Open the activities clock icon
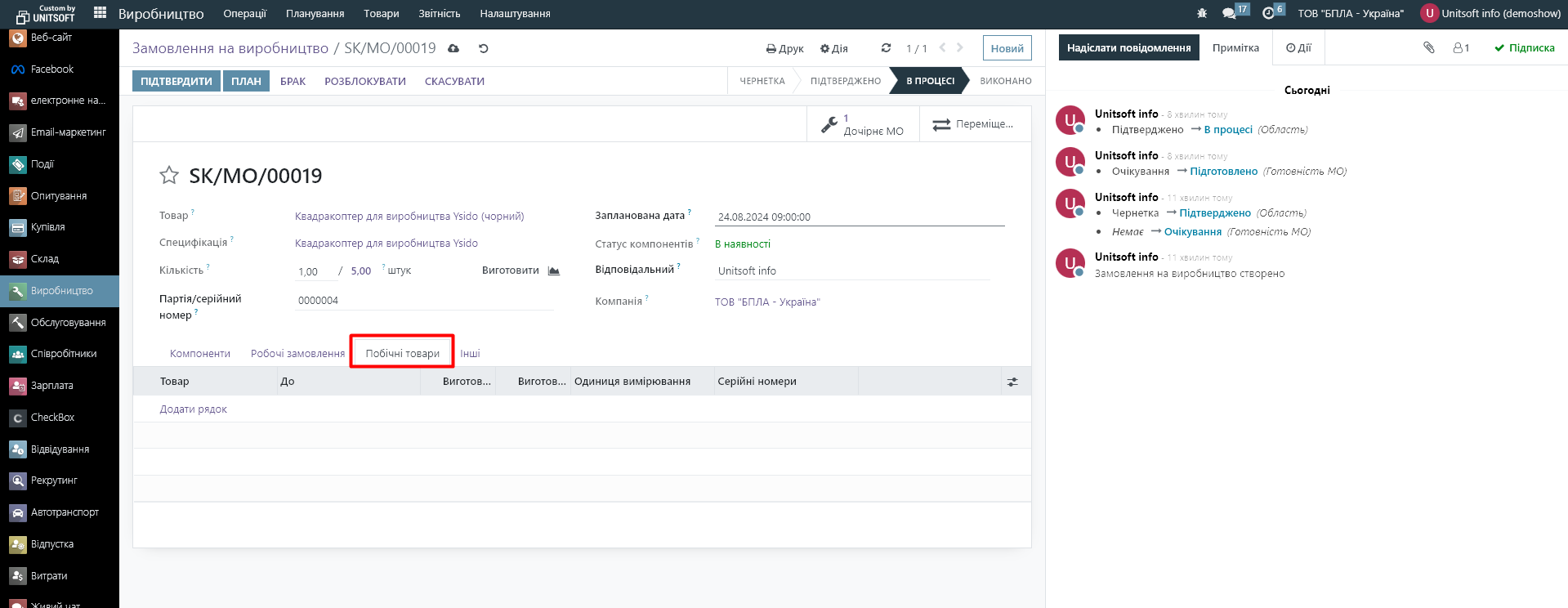The width and height of the screenshot is (1568, 608). (x=1268, y=13)
